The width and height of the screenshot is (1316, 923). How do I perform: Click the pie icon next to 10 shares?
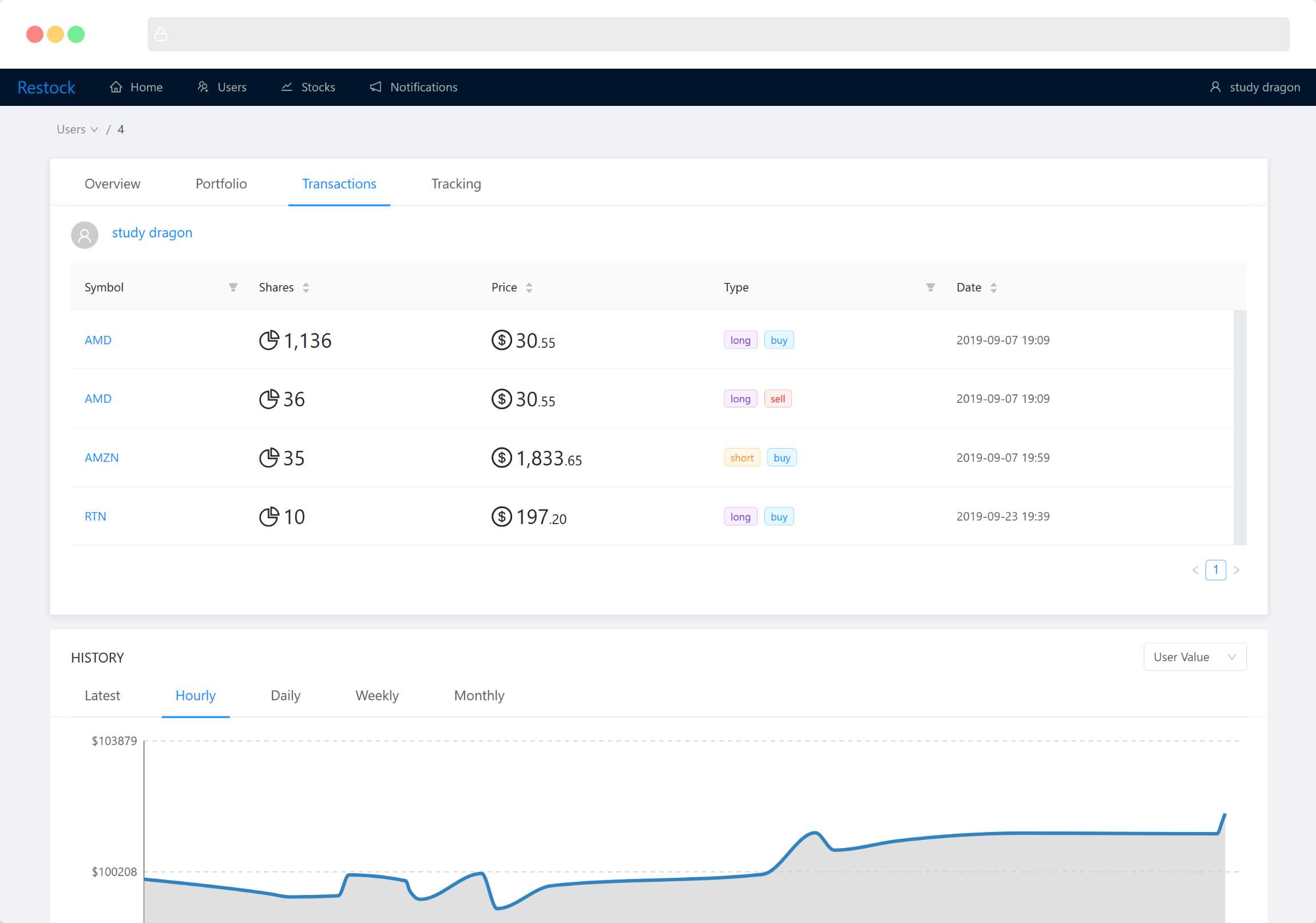(269, 517)
